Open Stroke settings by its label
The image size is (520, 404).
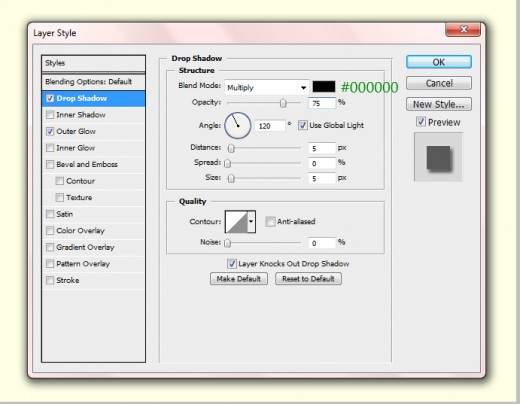(x=68, y=280)
